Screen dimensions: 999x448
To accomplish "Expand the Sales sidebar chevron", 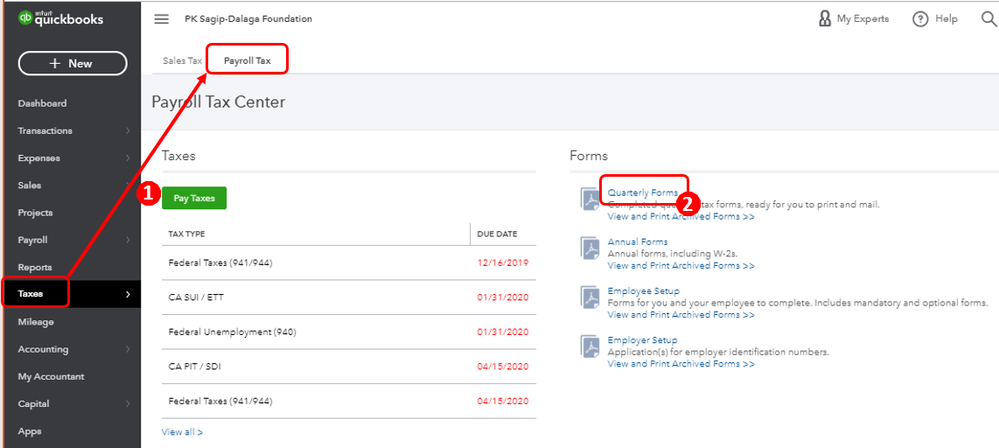I will (x=128, y=185).
